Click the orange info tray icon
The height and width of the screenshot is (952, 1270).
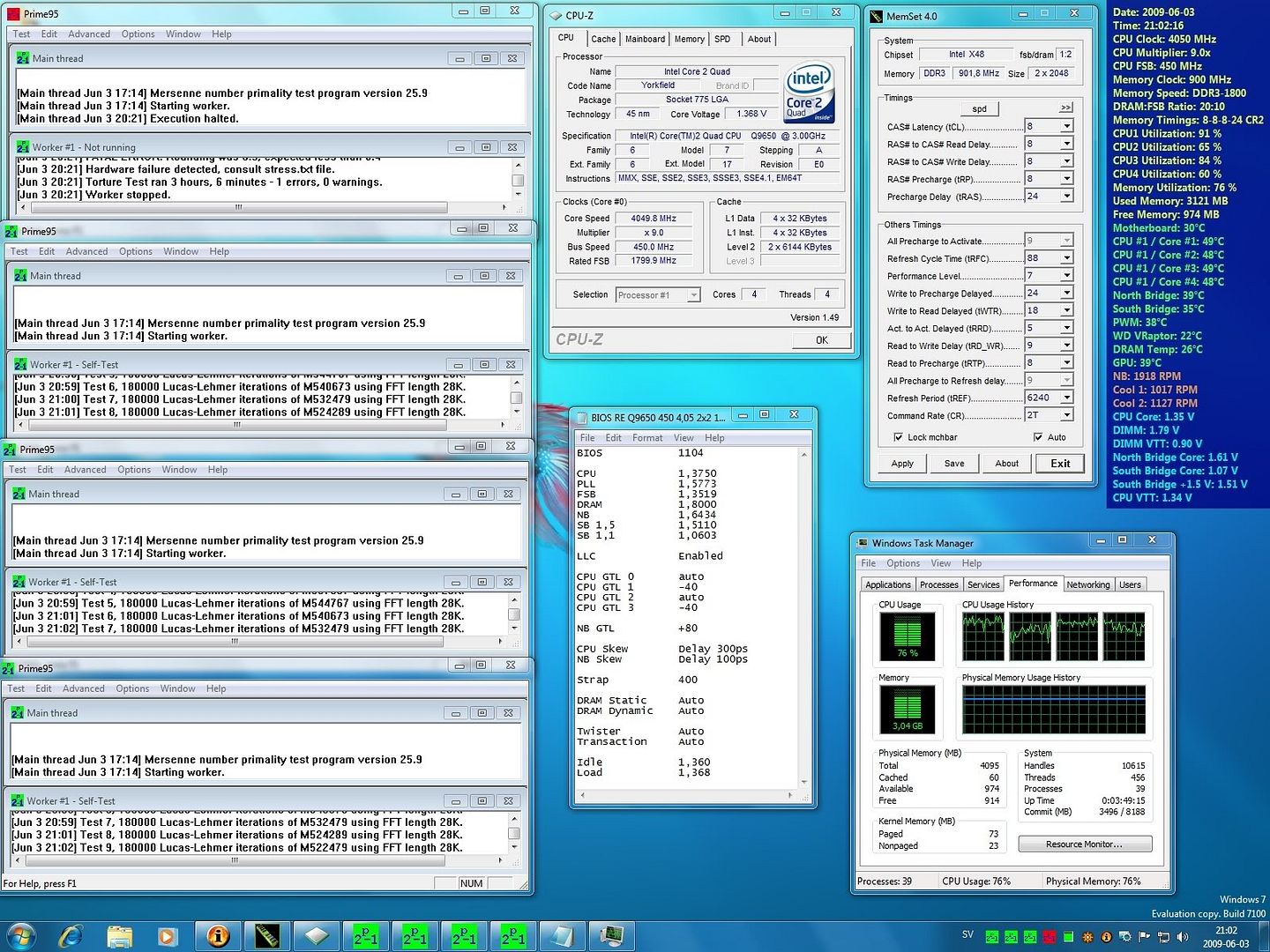click(x=1106, y=937)
